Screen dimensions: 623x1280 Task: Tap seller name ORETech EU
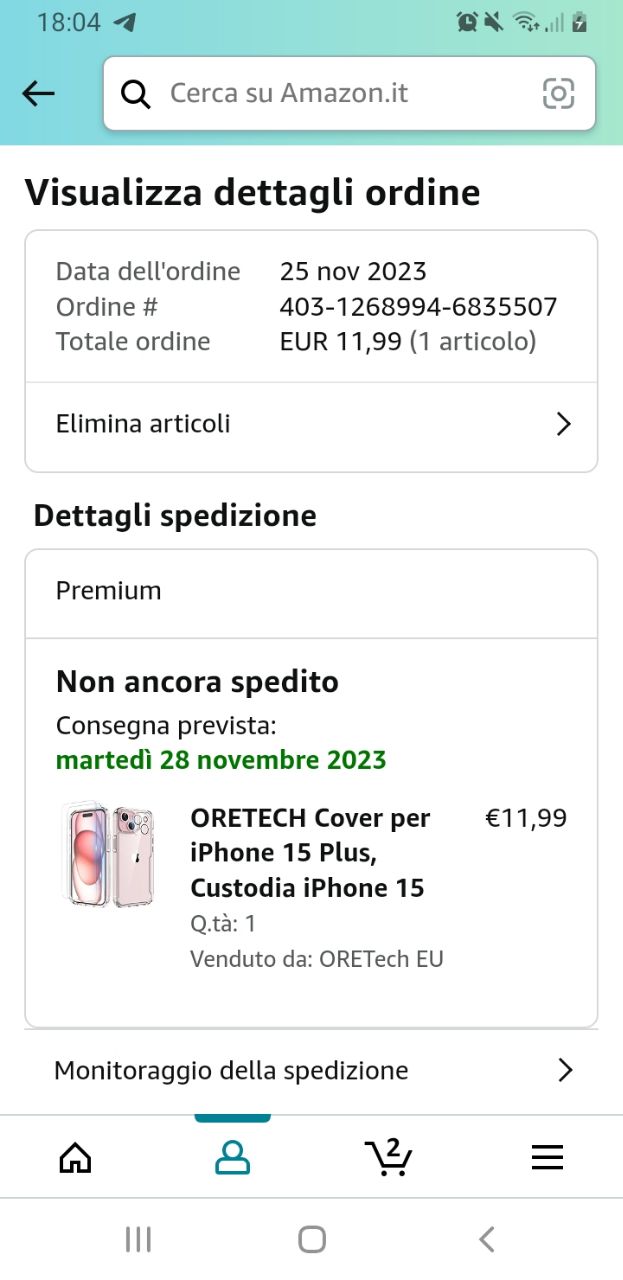pyautogui.click(x=381, y=959)
